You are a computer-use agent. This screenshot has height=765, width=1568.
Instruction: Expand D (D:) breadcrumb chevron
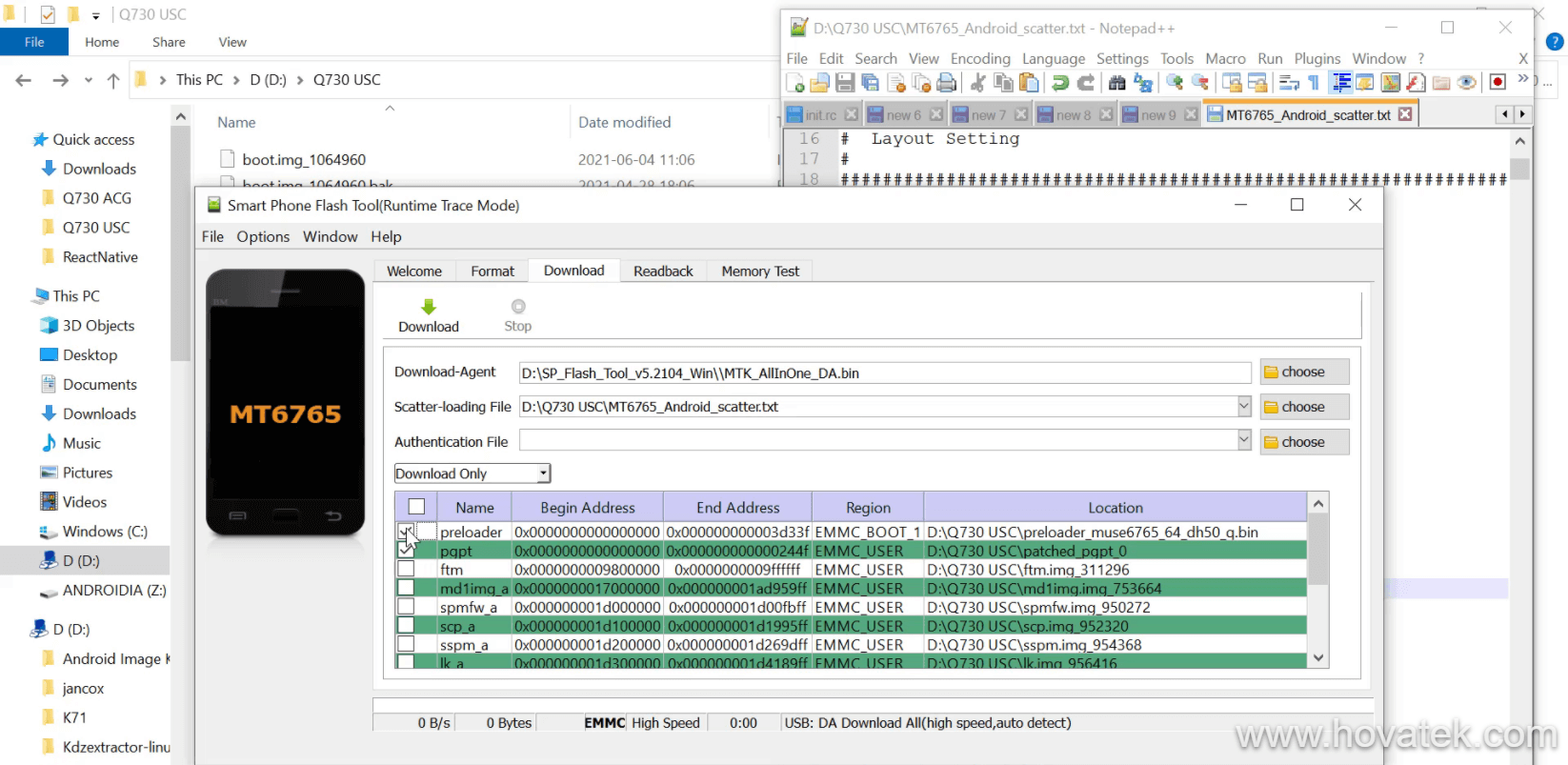pyautogui.click(x=300, y=80)
